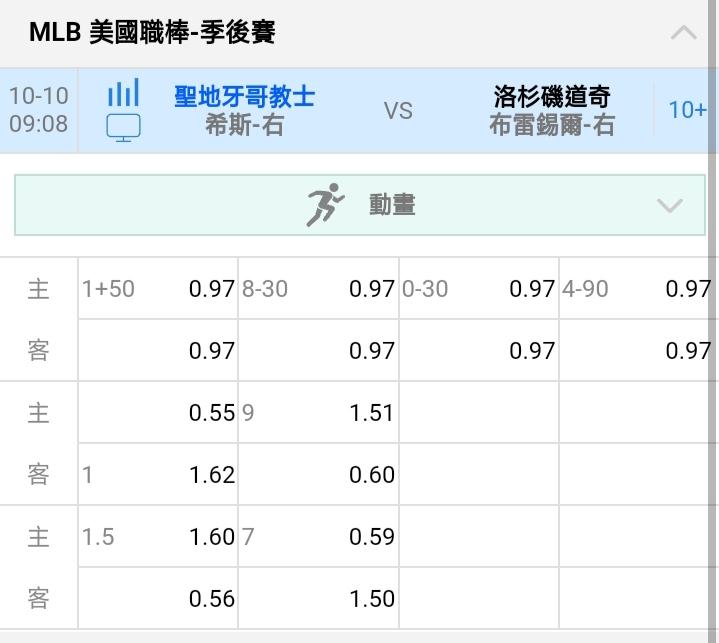Click the running man animation icon
This screenshot has width=719, height=643.
click(325, 205)
